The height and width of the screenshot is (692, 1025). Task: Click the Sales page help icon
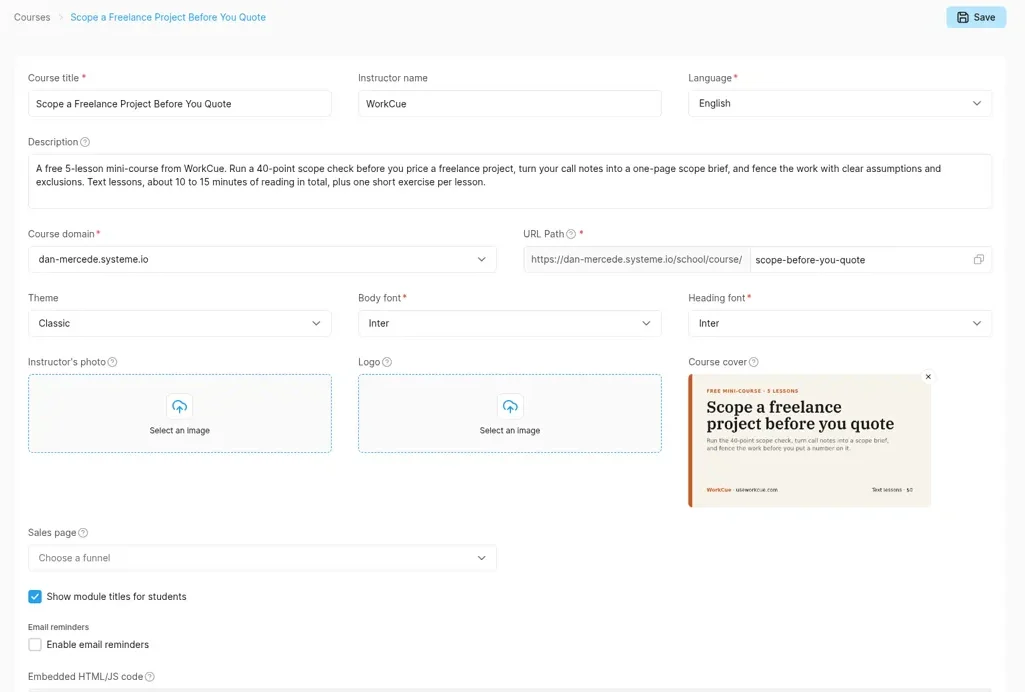tap(83, 533)
